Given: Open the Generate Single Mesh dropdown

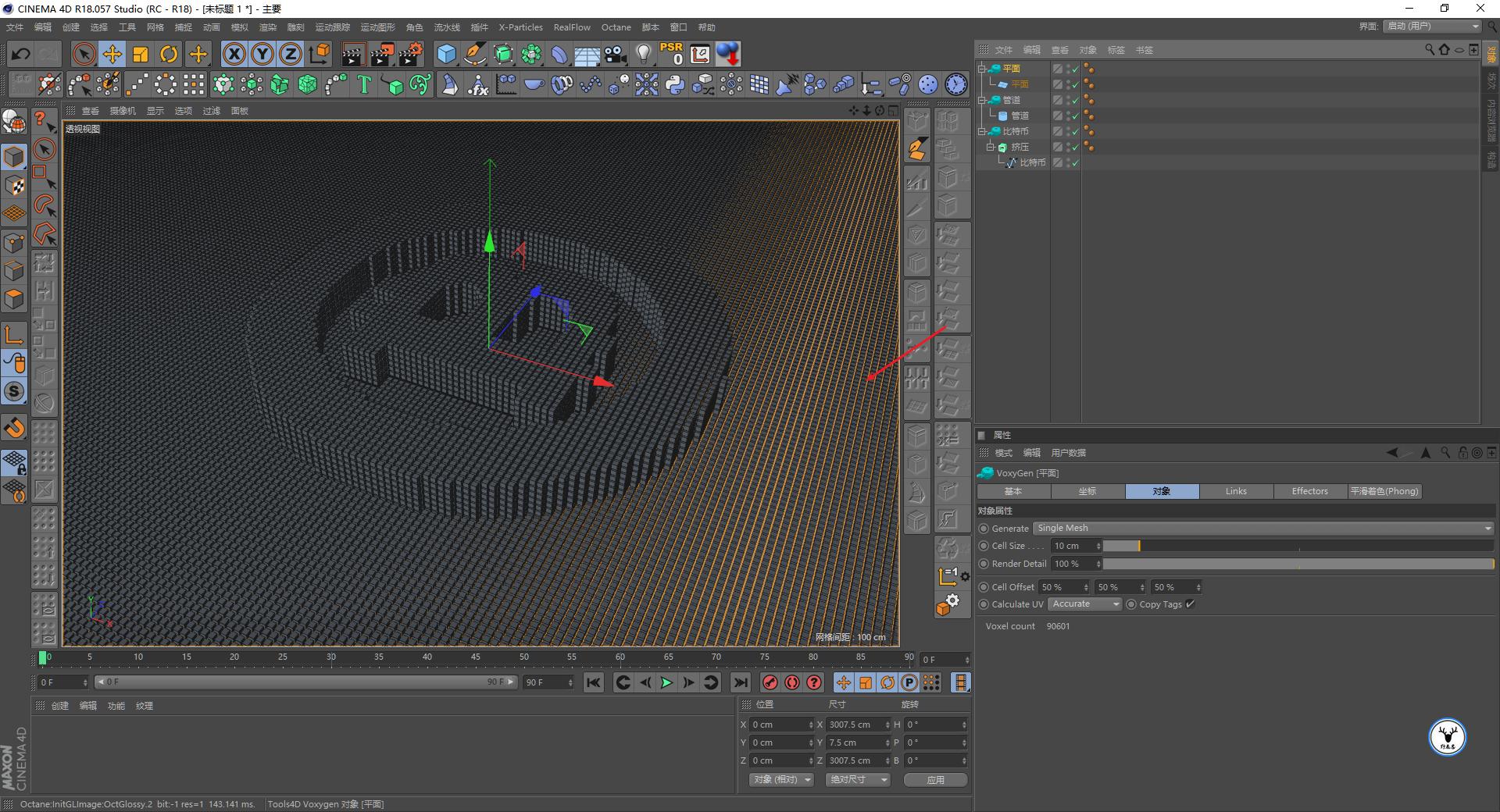Looking at the screenshot, I should [x=1262, y=529].
